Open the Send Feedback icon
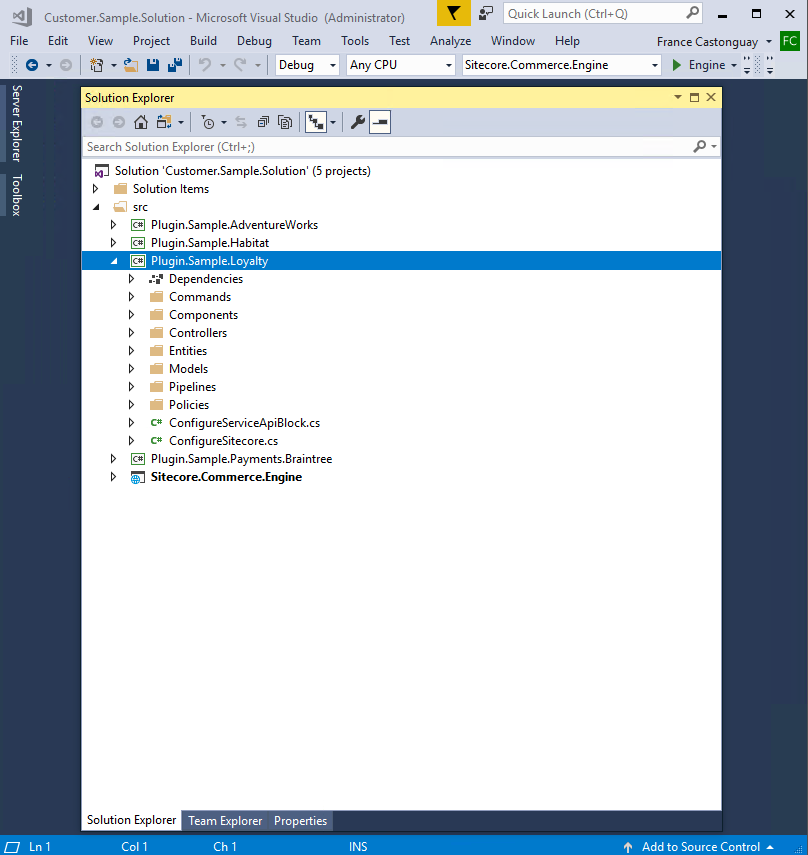The width and height of the screenshot is (808, 855). coord(485,13)
